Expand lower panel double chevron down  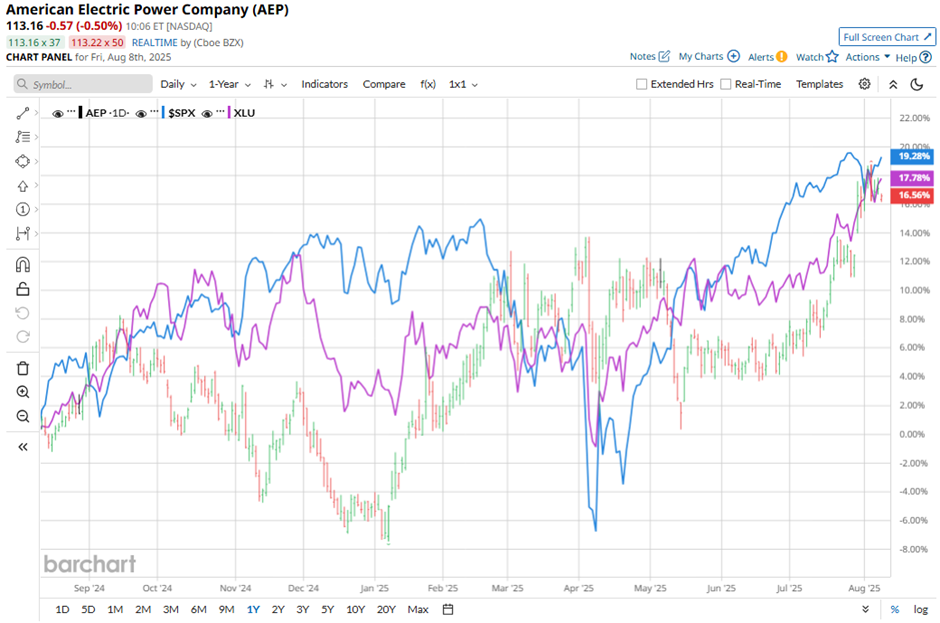pos(866,609)
